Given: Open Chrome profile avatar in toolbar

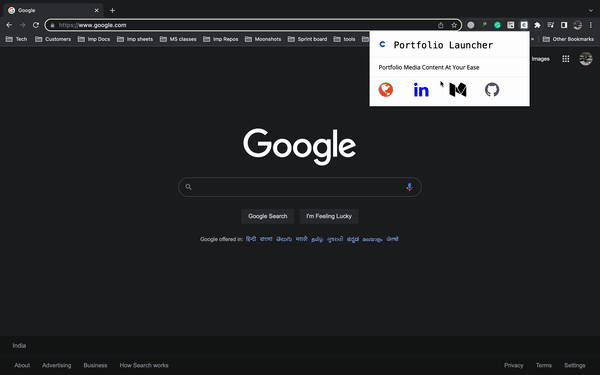Looking at the screenshot, I should (x=577, y=25).
